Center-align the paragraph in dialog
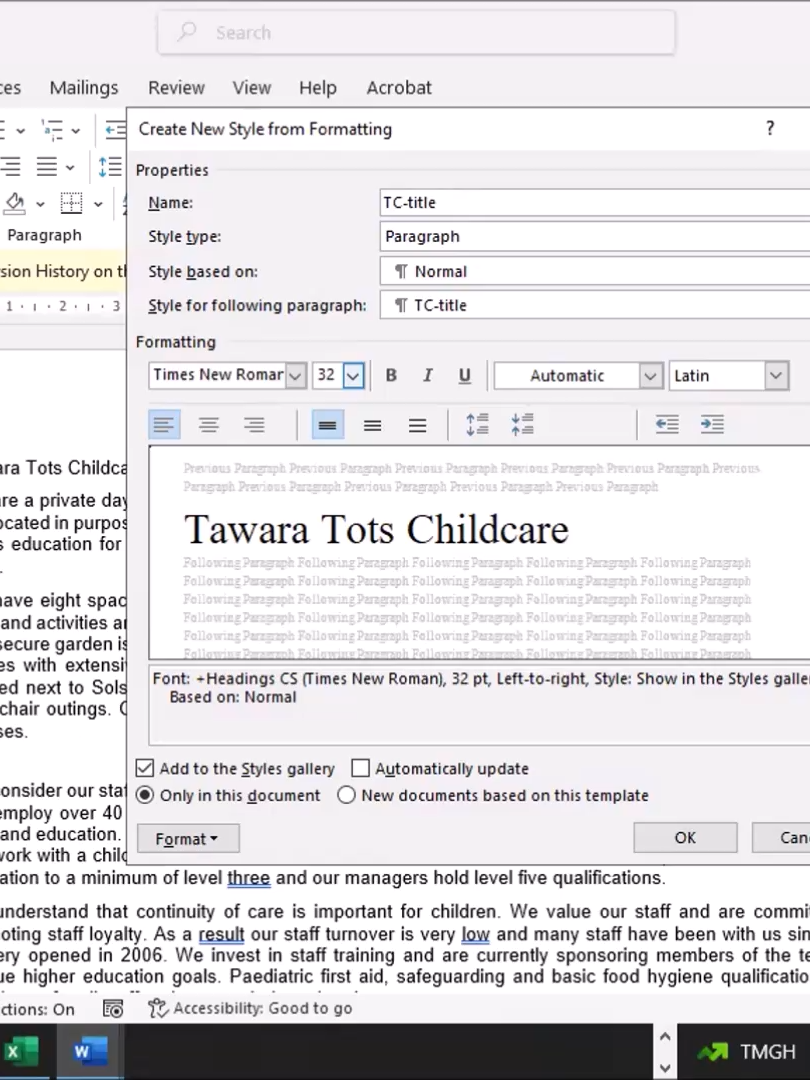The image size is (810, 1080). [x=209, y=424]
